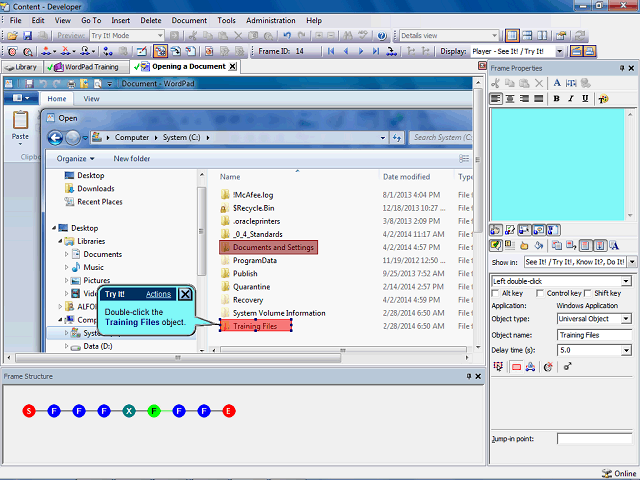Open the Help question mark icon
The image size is (640, 480).
pyautogui.click(x=382, y=36)
